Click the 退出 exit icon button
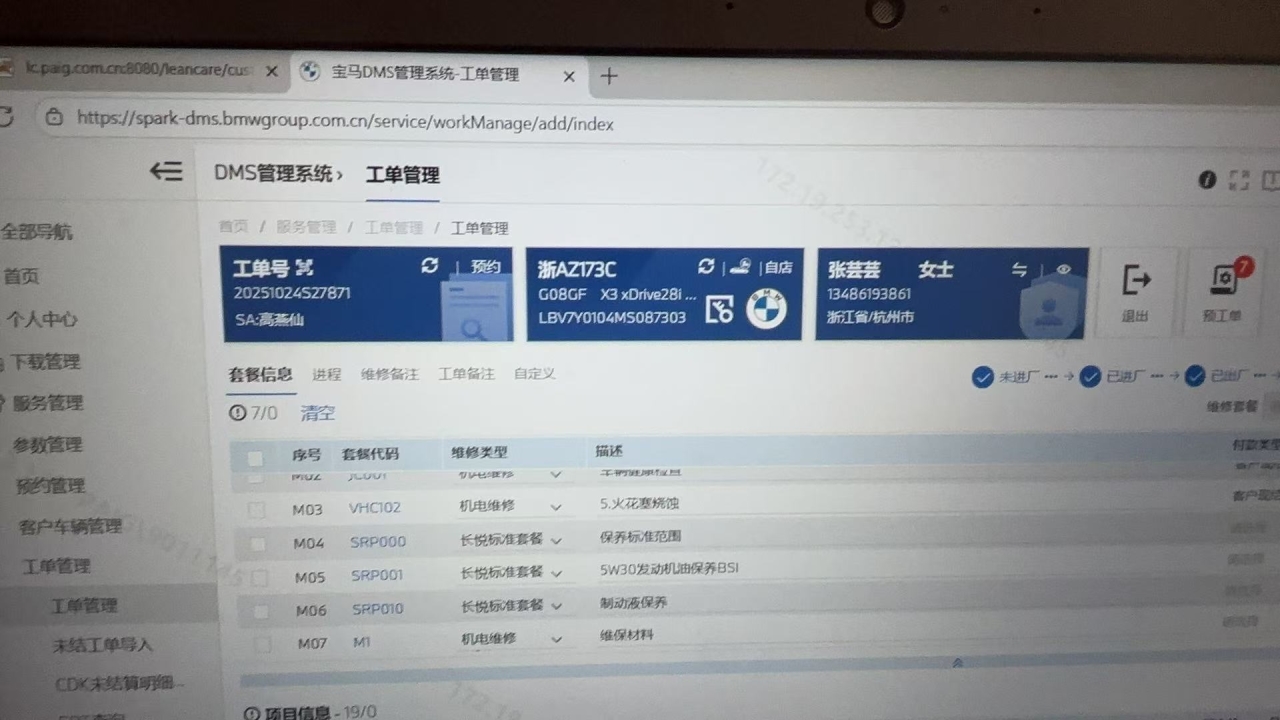 (x=1136, y=292)
